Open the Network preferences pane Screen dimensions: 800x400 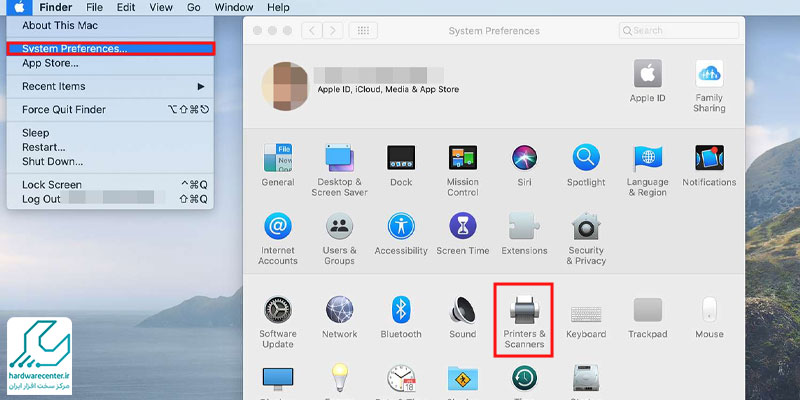339,316
